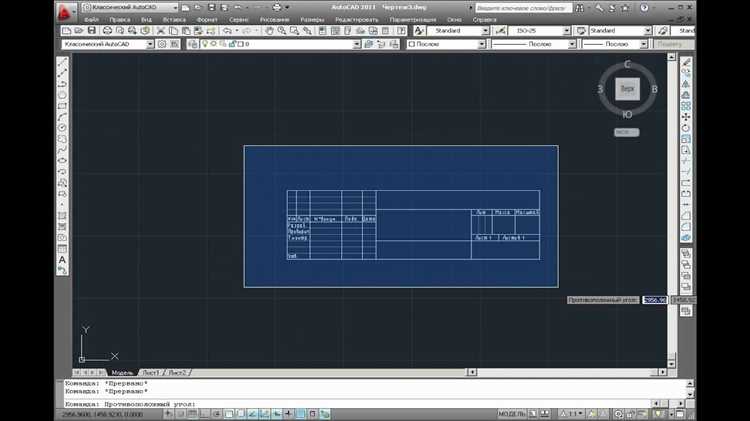The height and width of the screenshot is (421, 750).
Task: Click the Copy icon in standard toolbar
Action: [173, 31]
